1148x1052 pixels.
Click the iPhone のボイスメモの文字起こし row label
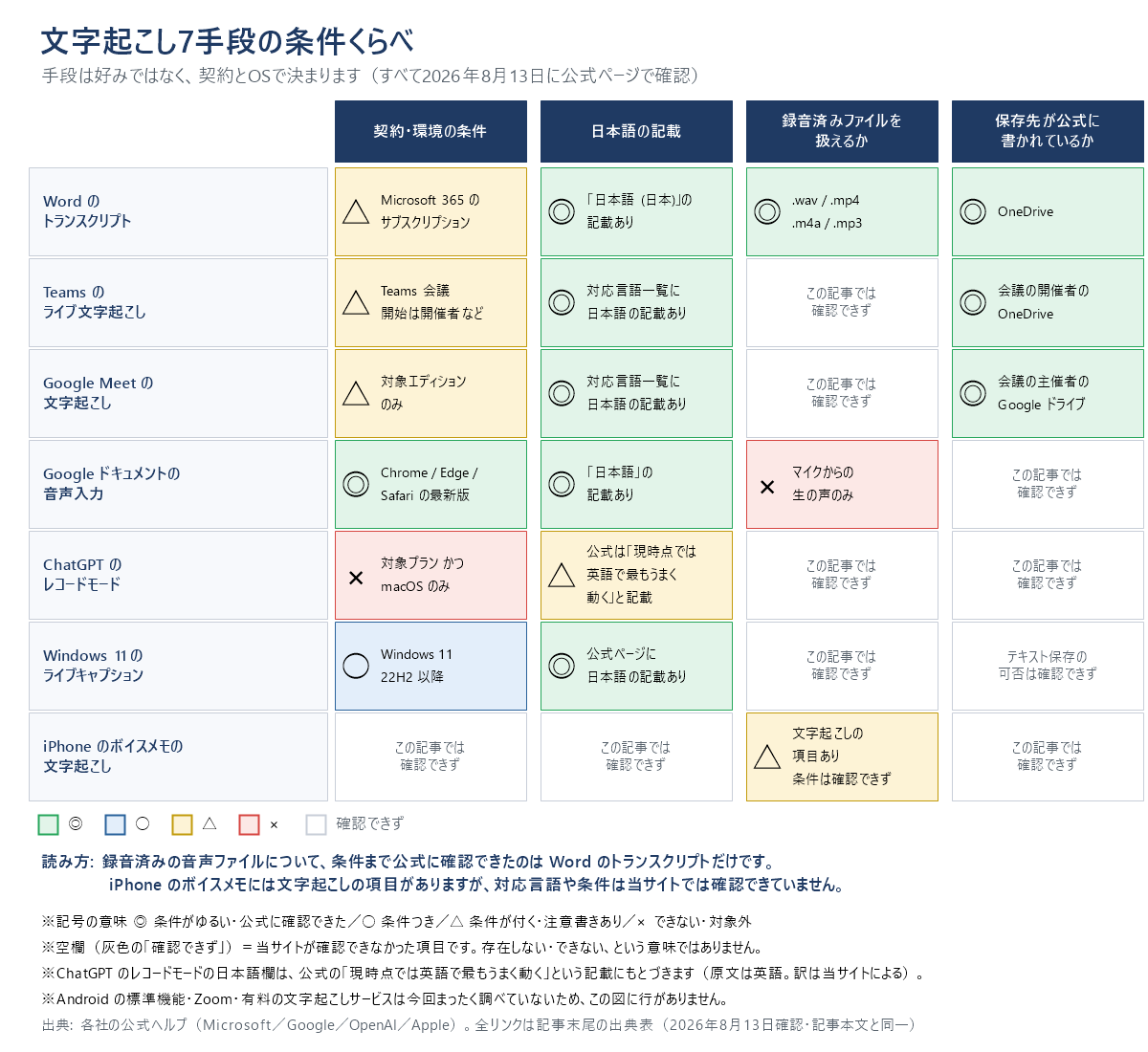pyautogui.click(x=178, y=756)
